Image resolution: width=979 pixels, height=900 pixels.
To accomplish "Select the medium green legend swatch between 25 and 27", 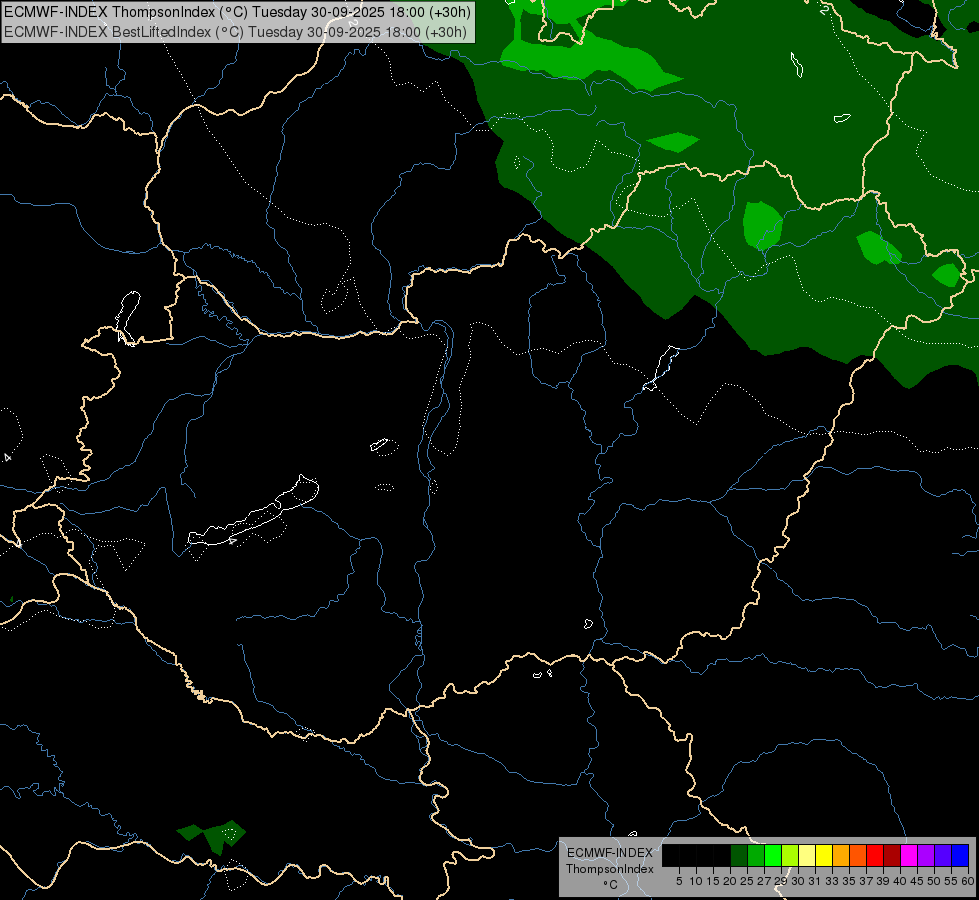I will tap(756, 855).
